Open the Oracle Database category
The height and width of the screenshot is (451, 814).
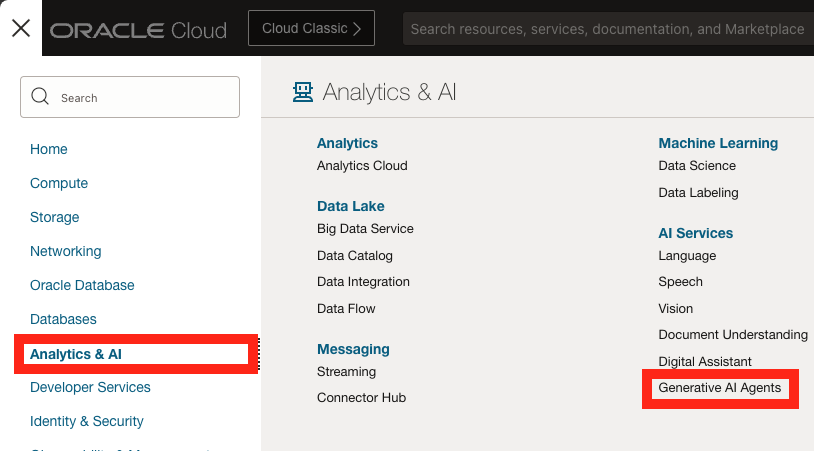coord(82,285)
